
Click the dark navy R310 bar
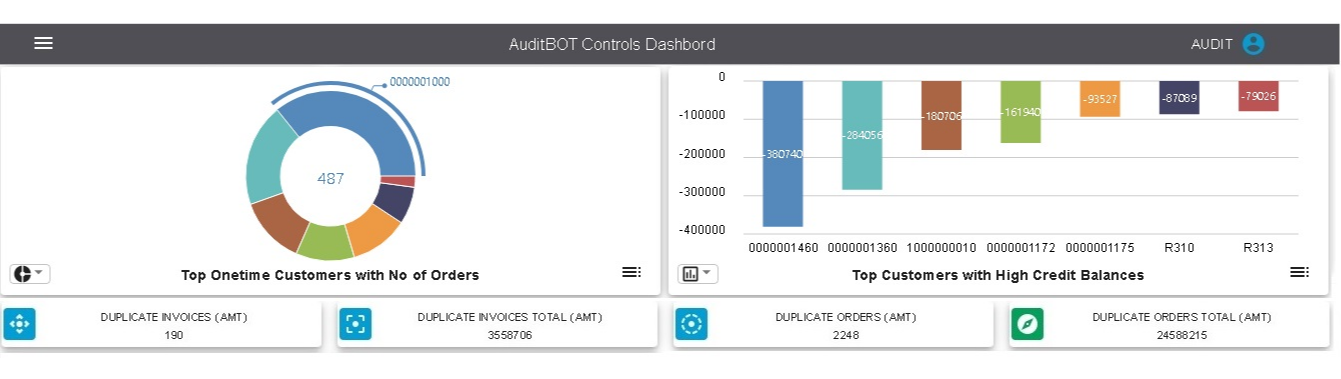1179,97
